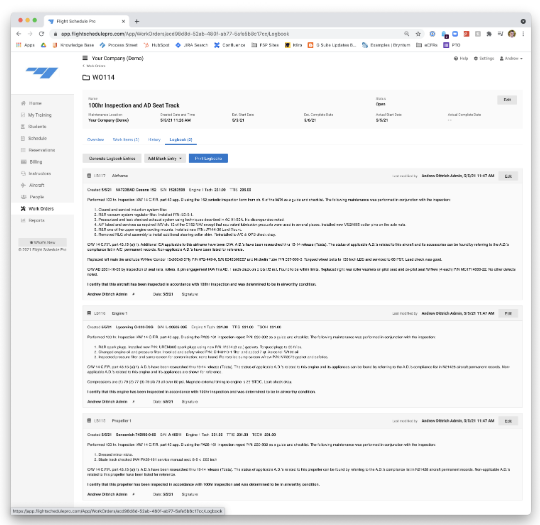Open Work Orders in the sidebar
The height and width of the screenshot is (525, 540).
pyautogui.click(x=37, y=208)
